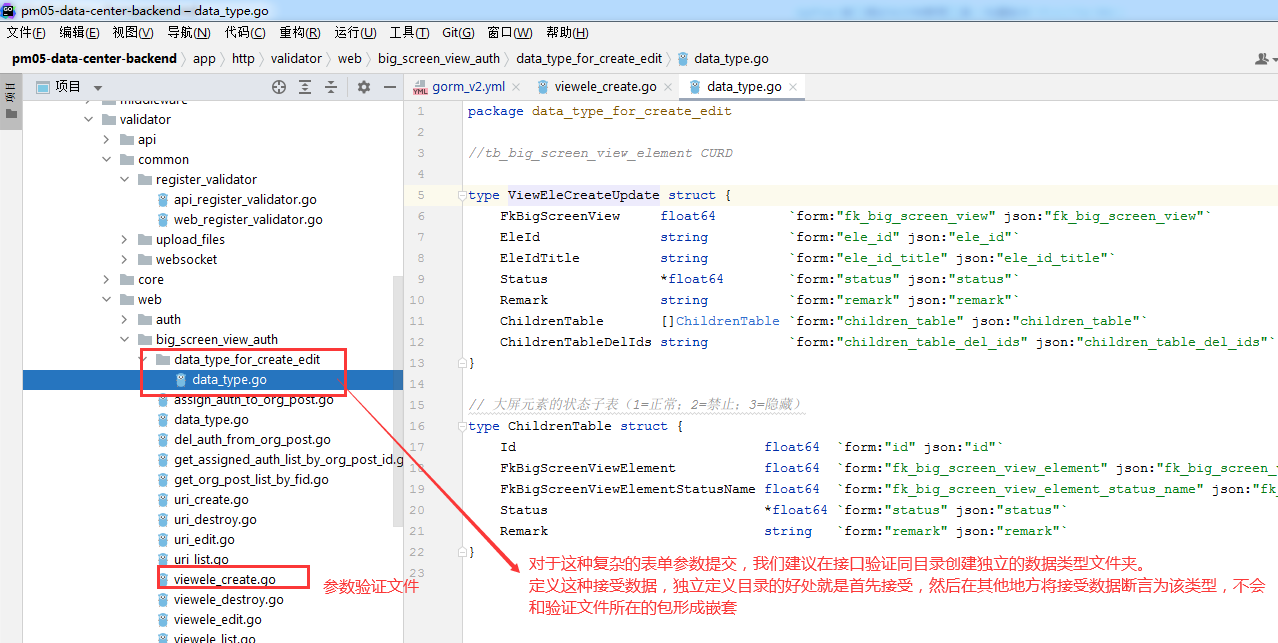Close the gorm_v2.yml tab

(517, 87)
